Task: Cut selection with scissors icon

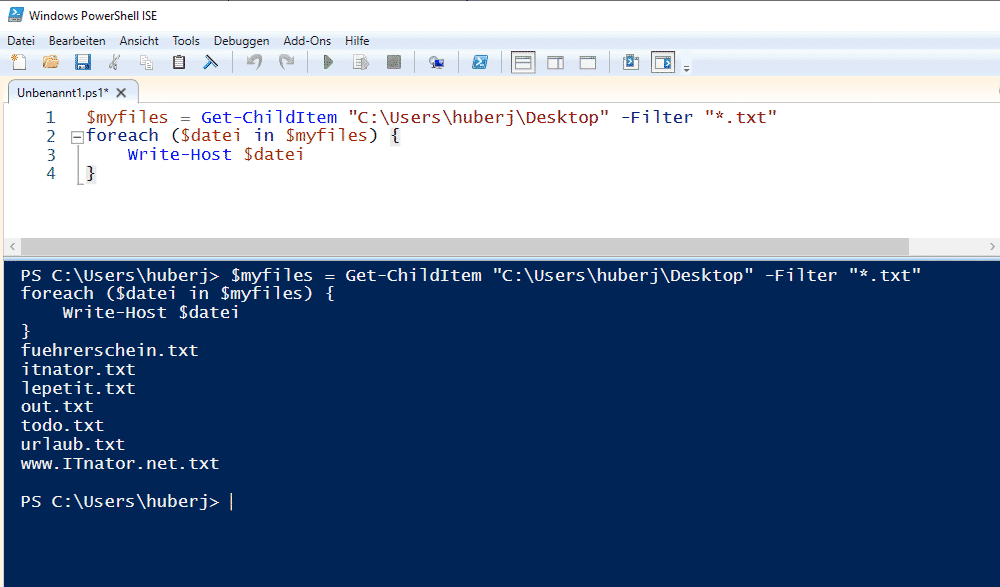Action: click(x=115, y=62)
